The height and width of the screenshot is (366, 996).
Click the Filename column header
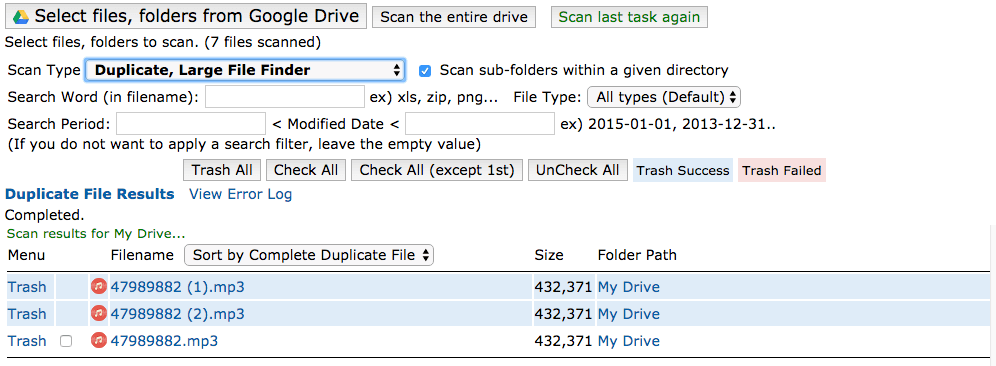(142, 255)
